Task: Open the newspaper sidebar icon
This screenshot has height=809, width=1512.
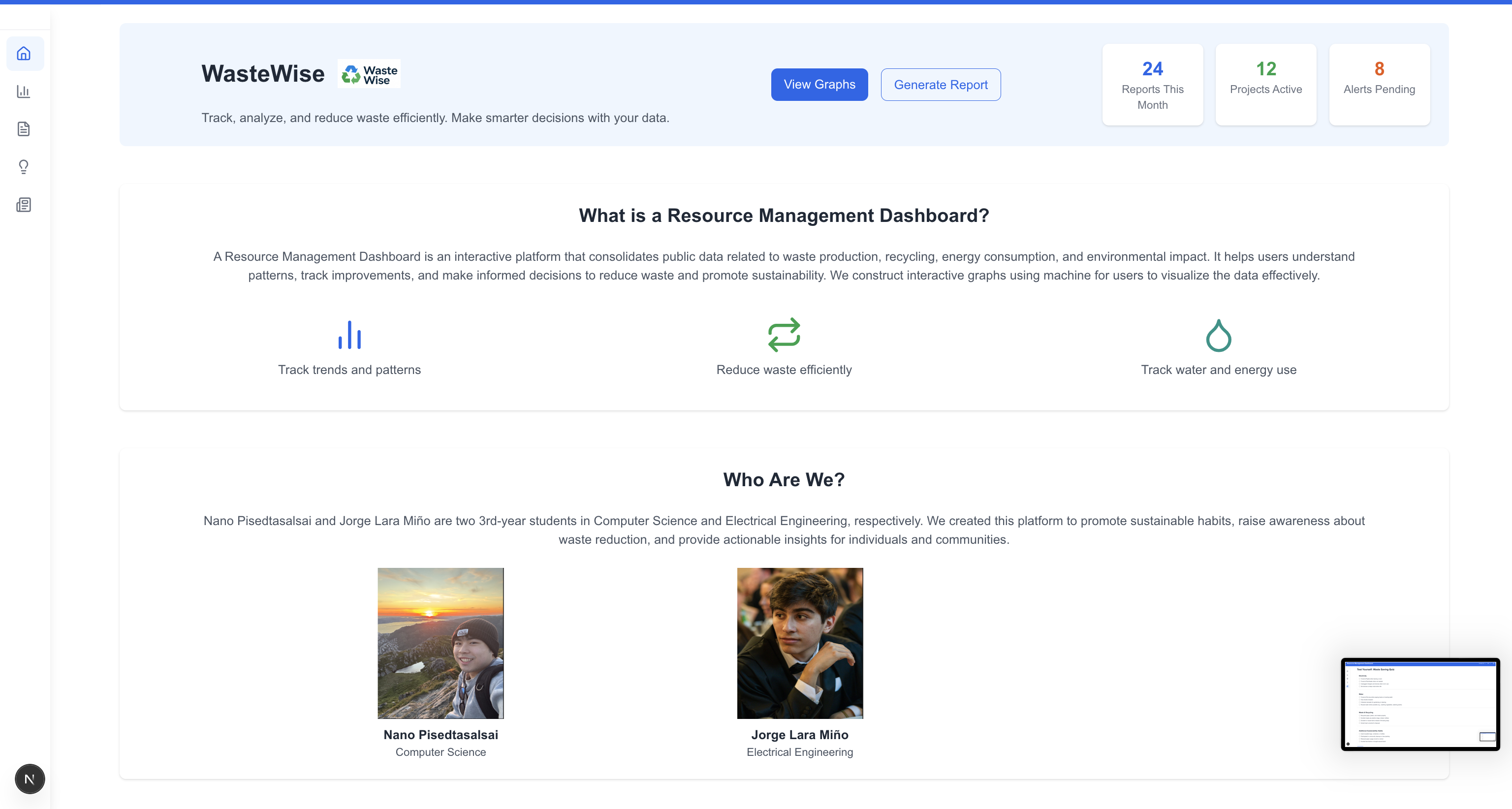Action: 24,205
